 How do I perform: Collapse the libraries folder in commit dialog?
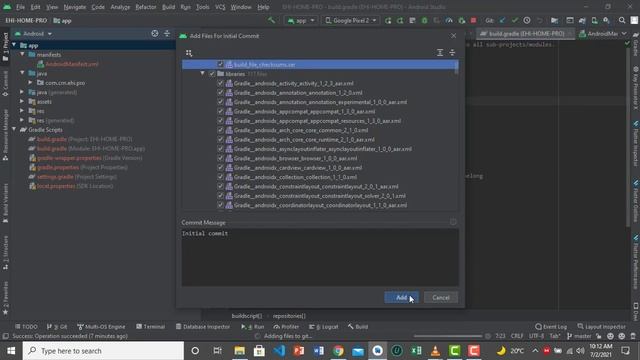[202, 74]
